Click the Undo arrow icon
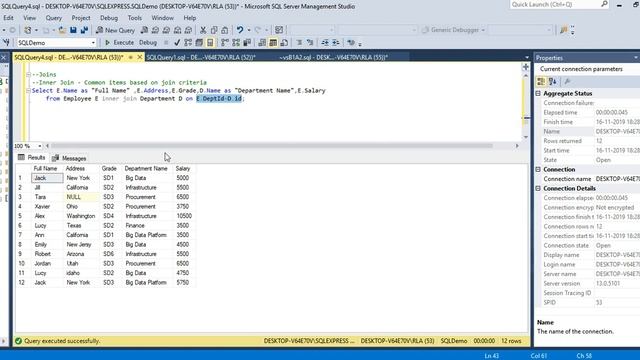 coord(240,30)
